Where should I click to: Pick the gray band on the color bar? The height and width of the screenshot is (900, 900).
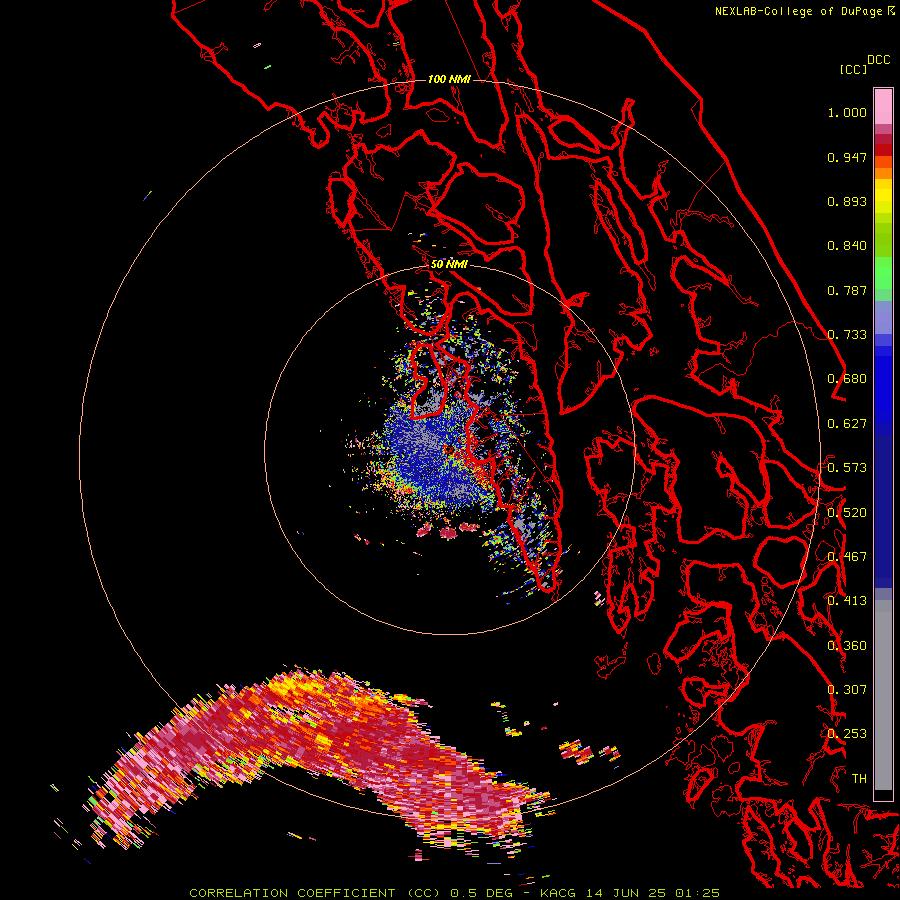tap(883, 695)
